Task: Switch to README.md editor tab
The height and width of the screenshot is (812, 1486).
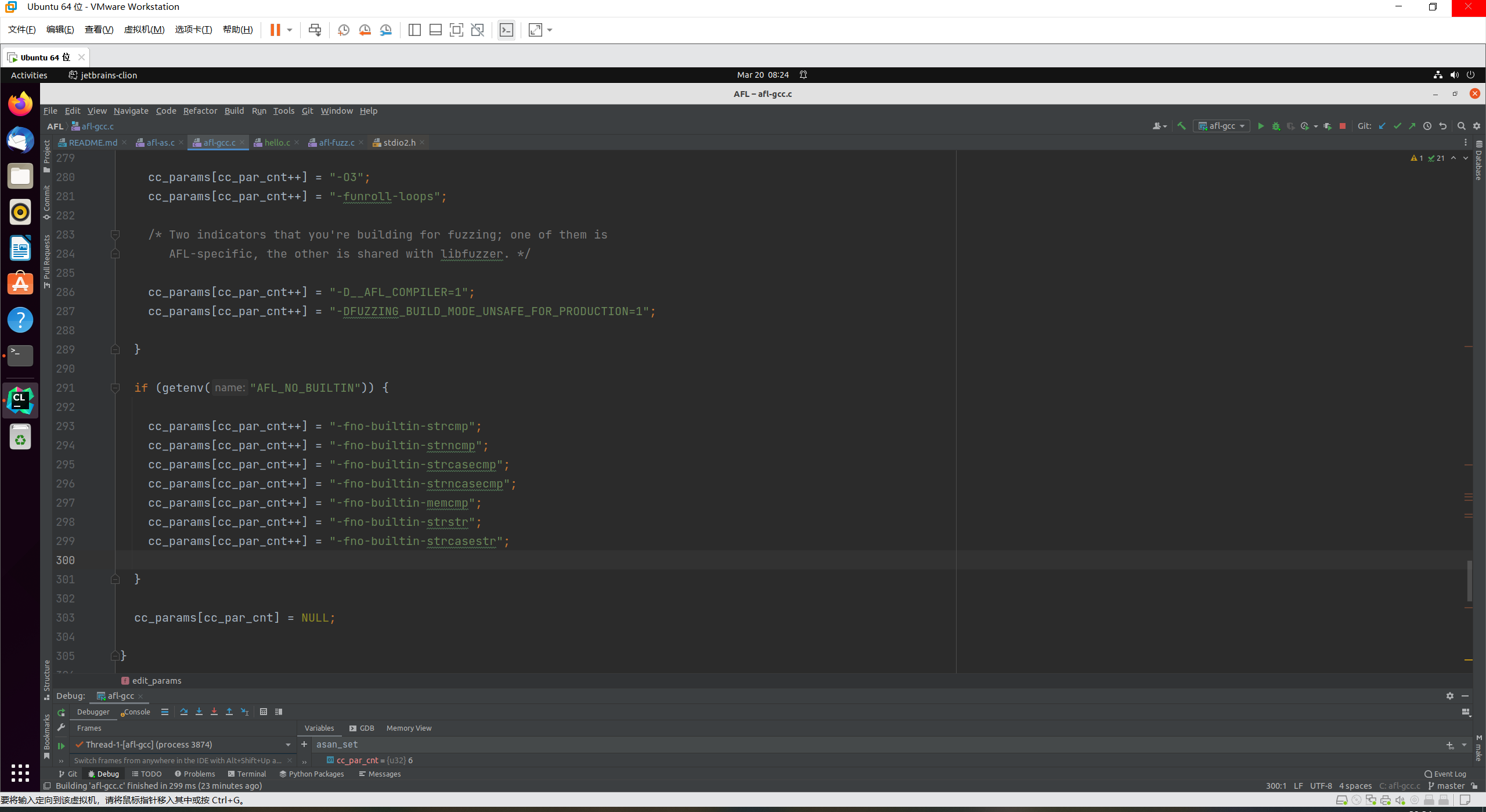Action: click(x=92, y=142)
